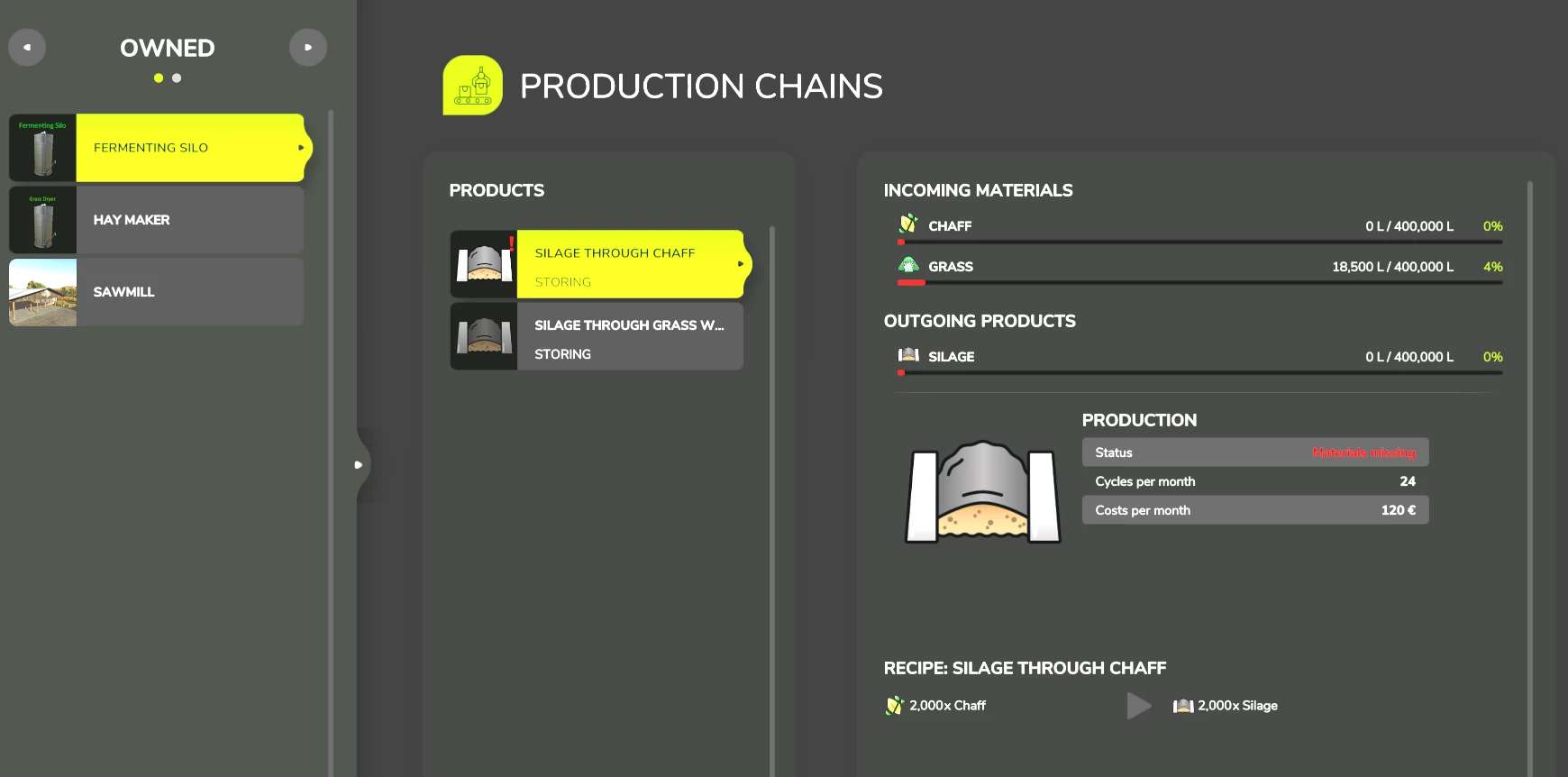Click the recipe conversion arrow icon
Screen dimensions: 1568x777
point(1139,706)
